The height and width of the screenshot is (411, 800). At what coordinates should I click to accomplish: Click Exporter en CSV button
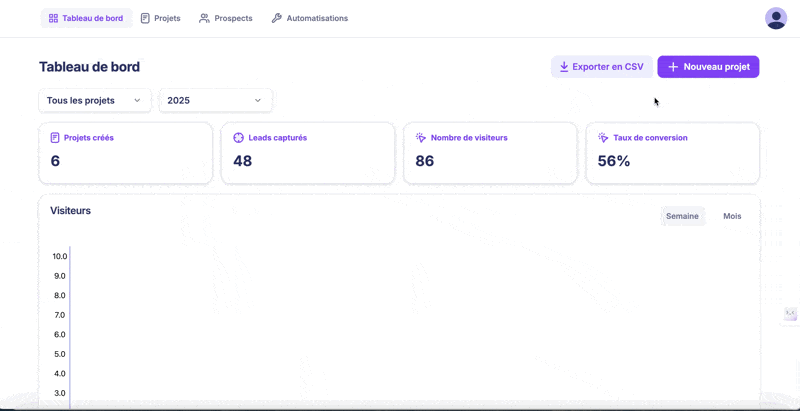click(x=602, y=67)
